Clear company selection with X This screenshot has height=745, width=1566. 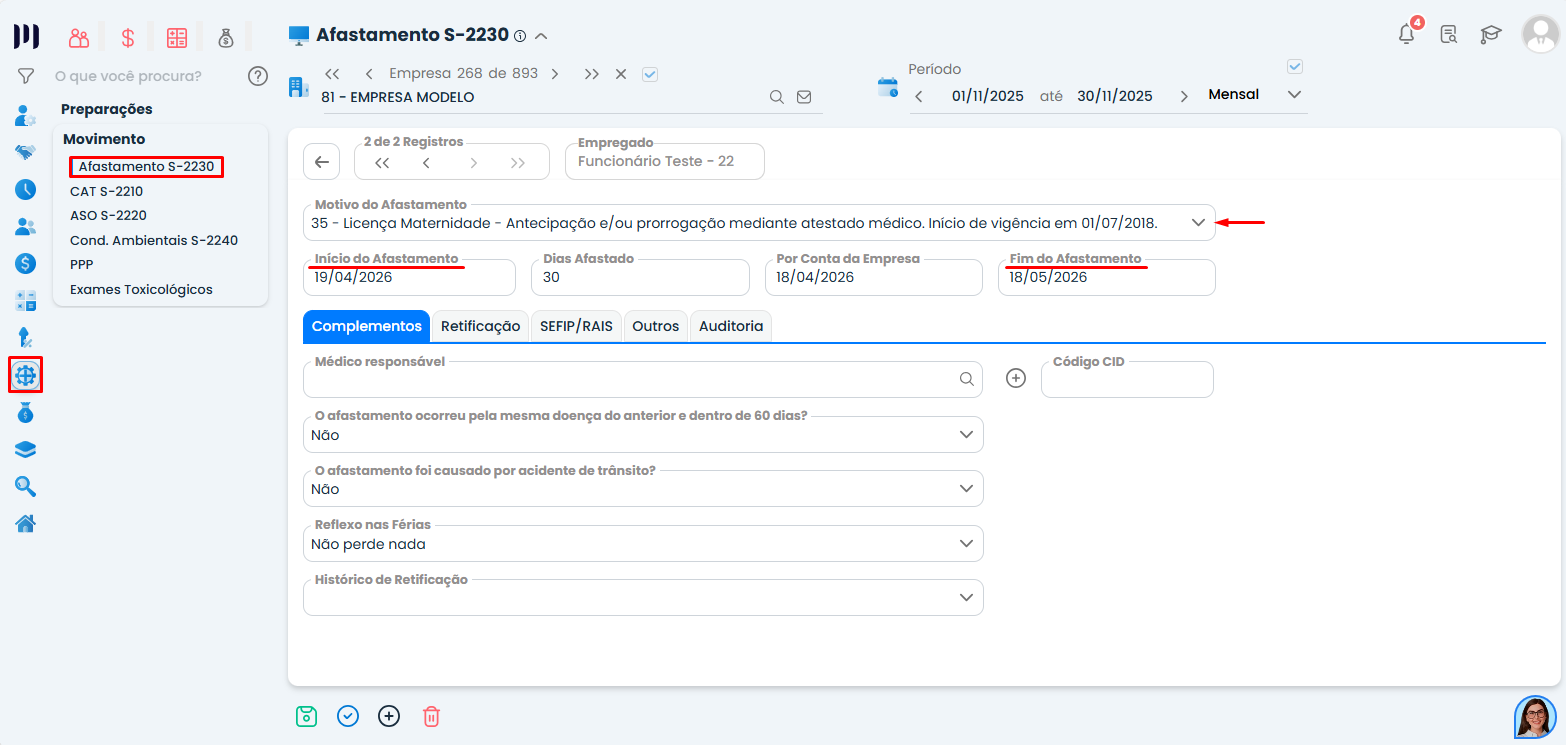click(x=621, y=74)
